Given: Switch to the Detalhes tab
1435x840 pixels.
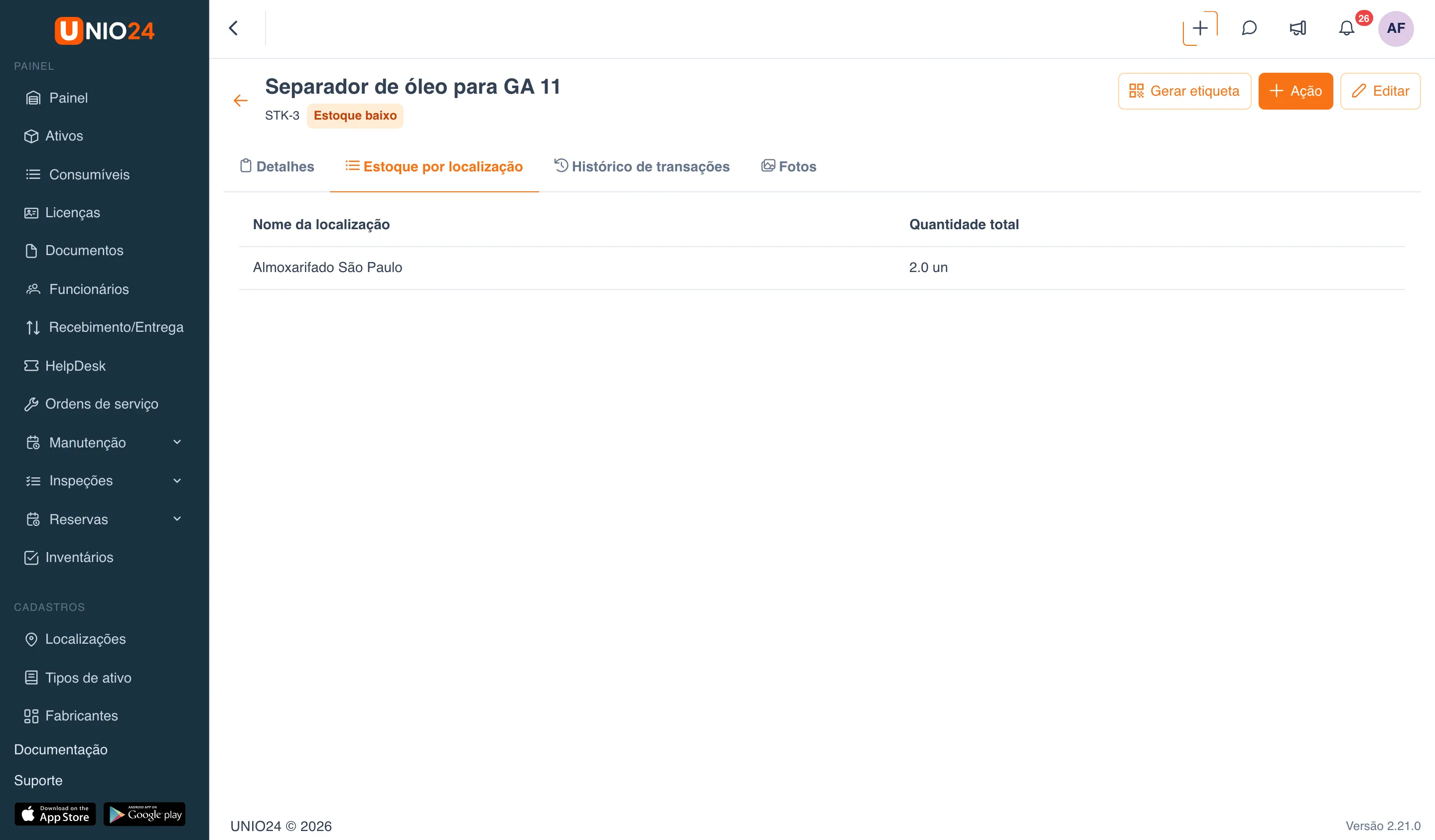Looking at the screenshot, I should [x=277, y=167].
